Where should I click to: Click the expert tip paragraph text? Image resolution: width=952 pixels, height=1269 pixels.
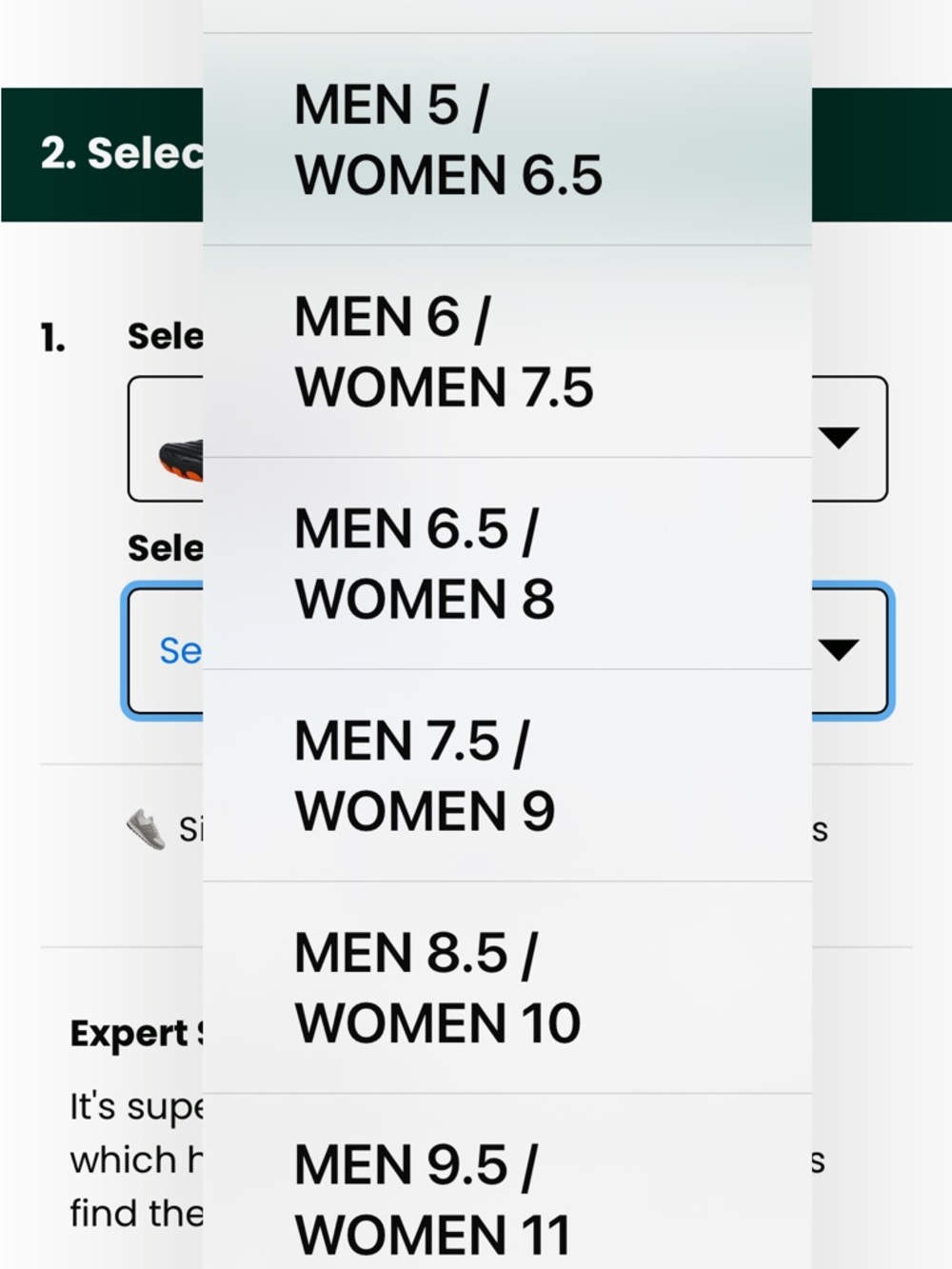[x=136, y=1160]
